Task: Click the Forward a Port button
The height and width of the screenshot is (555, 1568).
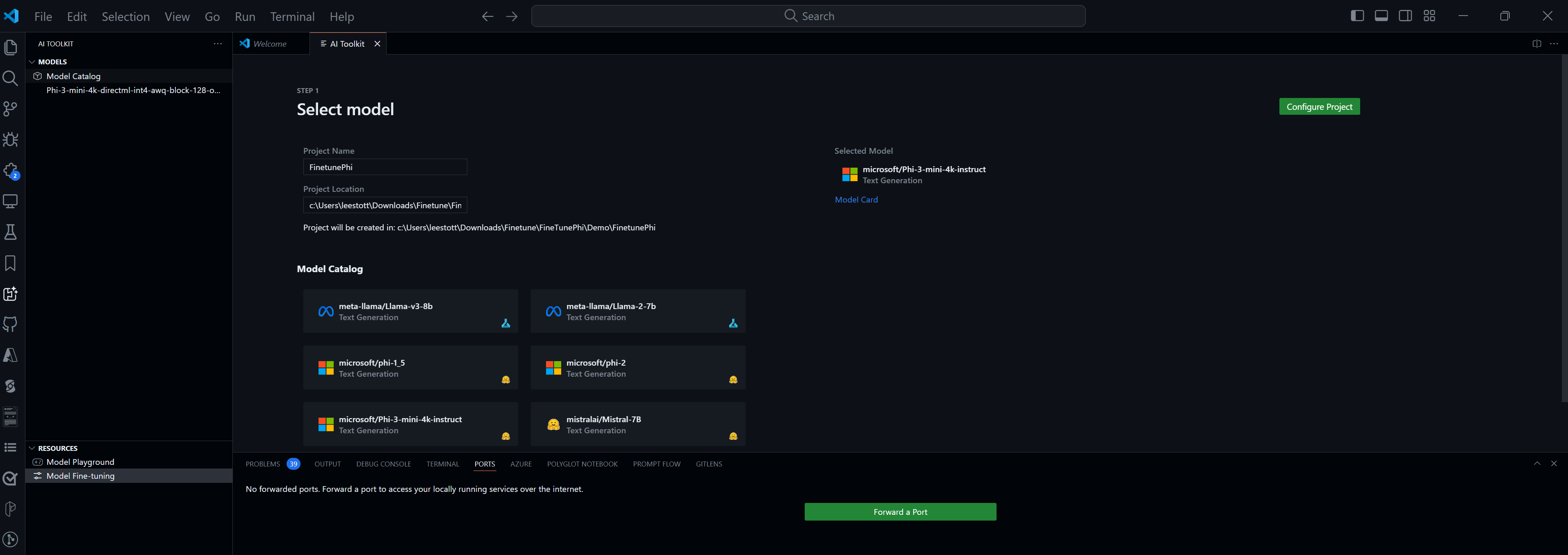Action: tap(900, 512)
